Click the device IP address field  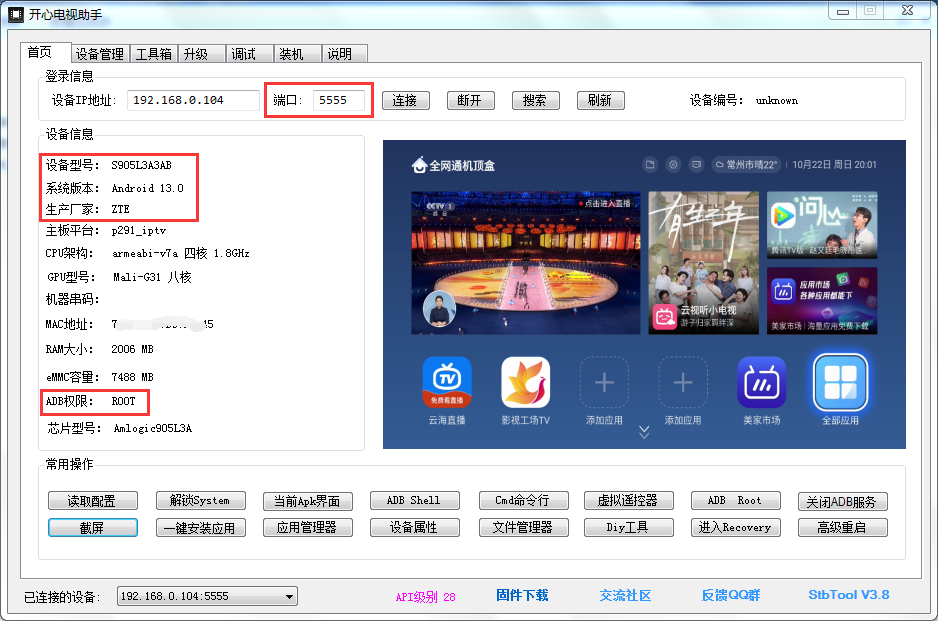pyautogui.click(x=193, y=100)
